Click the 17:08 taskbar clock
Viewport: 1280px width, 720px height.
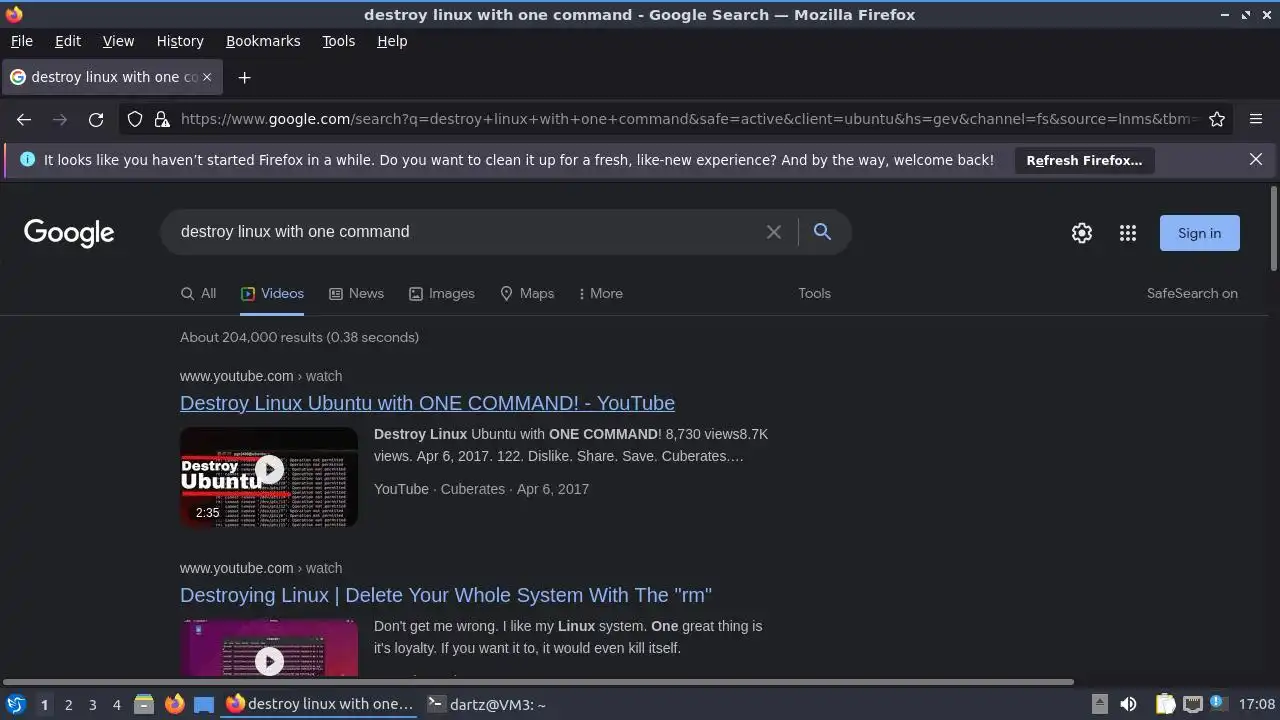tap(1256, 704)
